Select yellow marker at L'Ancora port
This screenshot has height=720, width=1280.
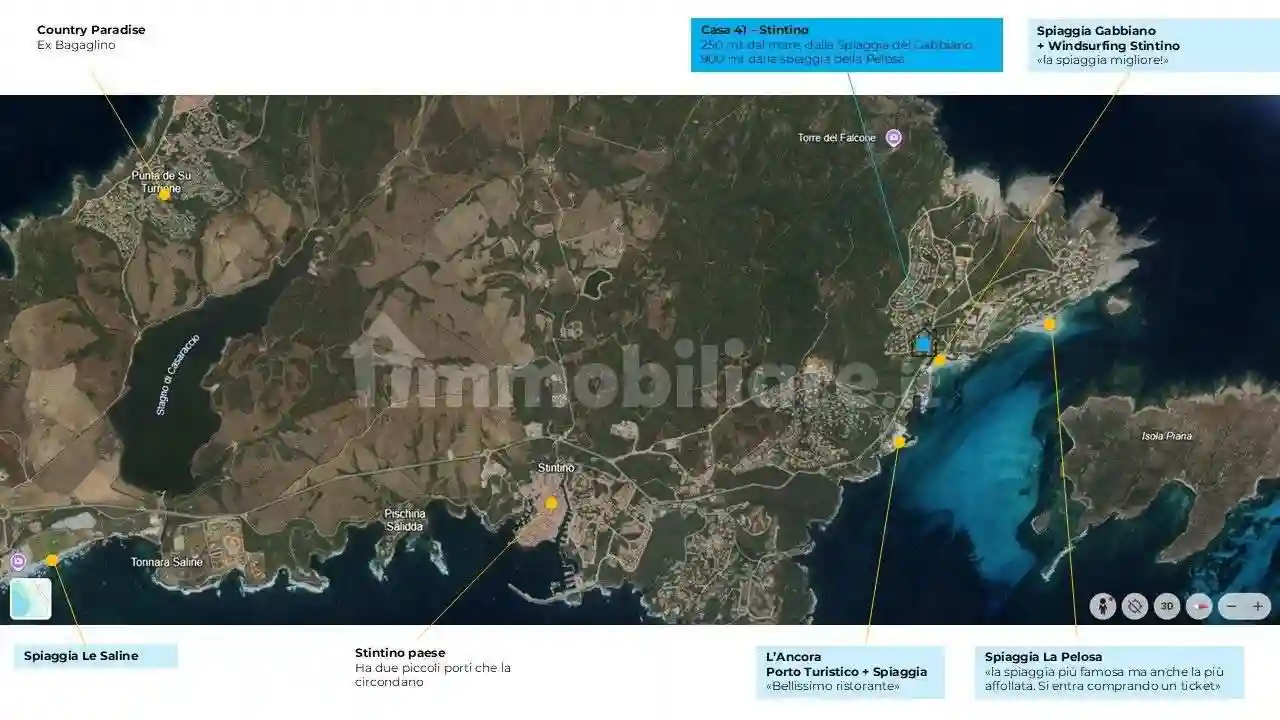pos(899,441)
